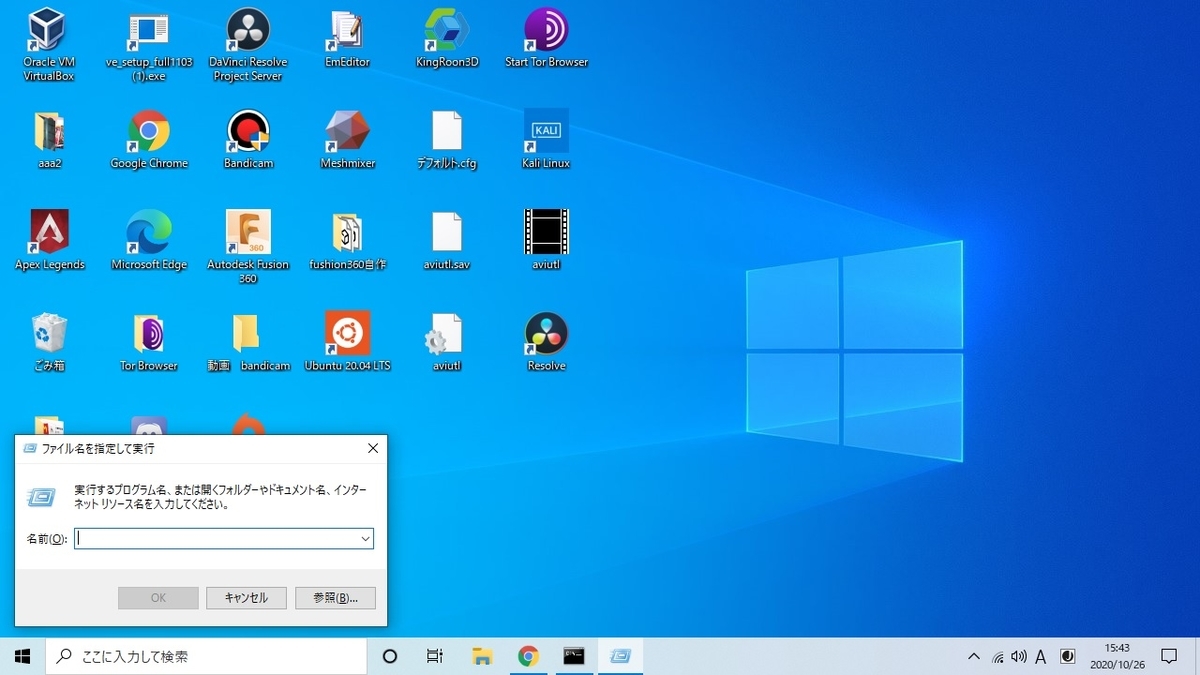The width and height of the screenshot is (1200, 675).
Task: Click the 参照(B)... browse button
Action: [x=335, y=598]
